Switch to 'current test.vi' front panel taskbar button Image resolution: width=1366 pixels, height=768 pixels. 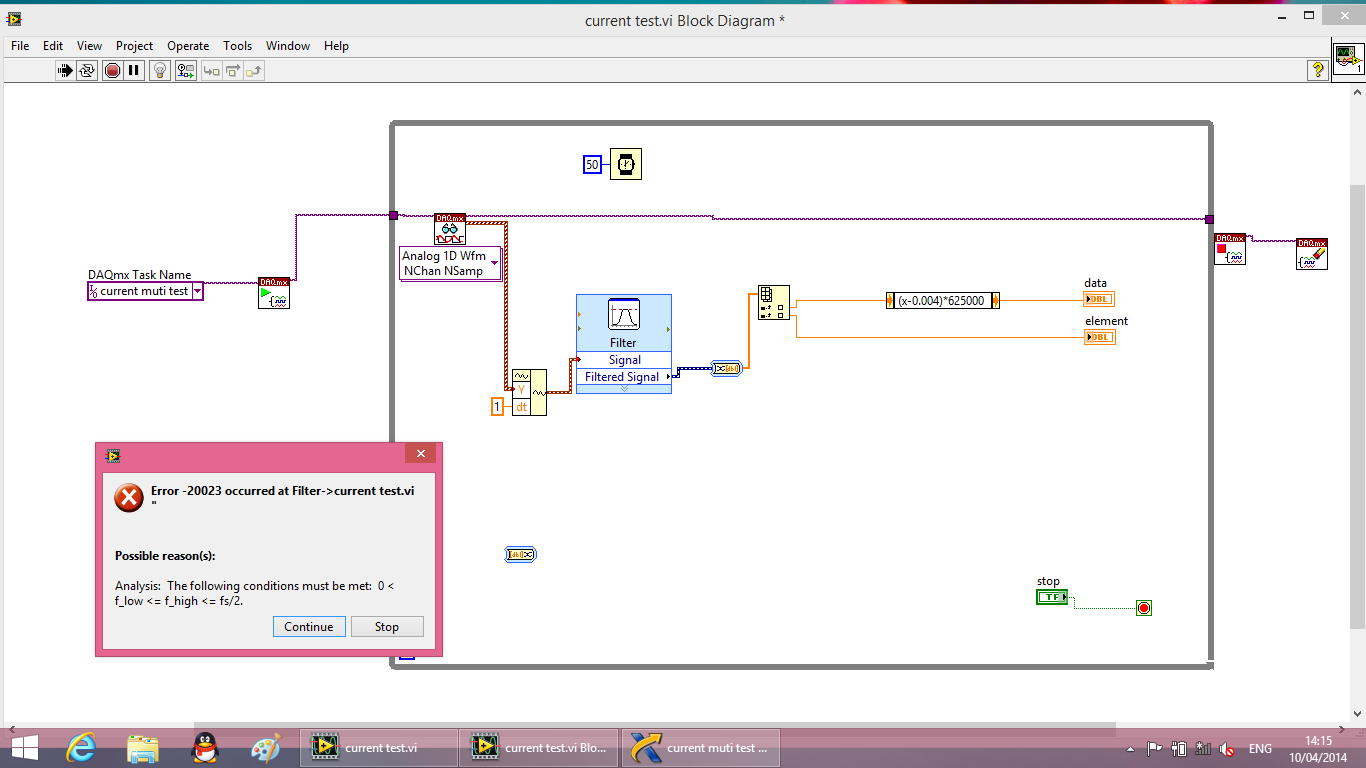(x=378, y=748)
